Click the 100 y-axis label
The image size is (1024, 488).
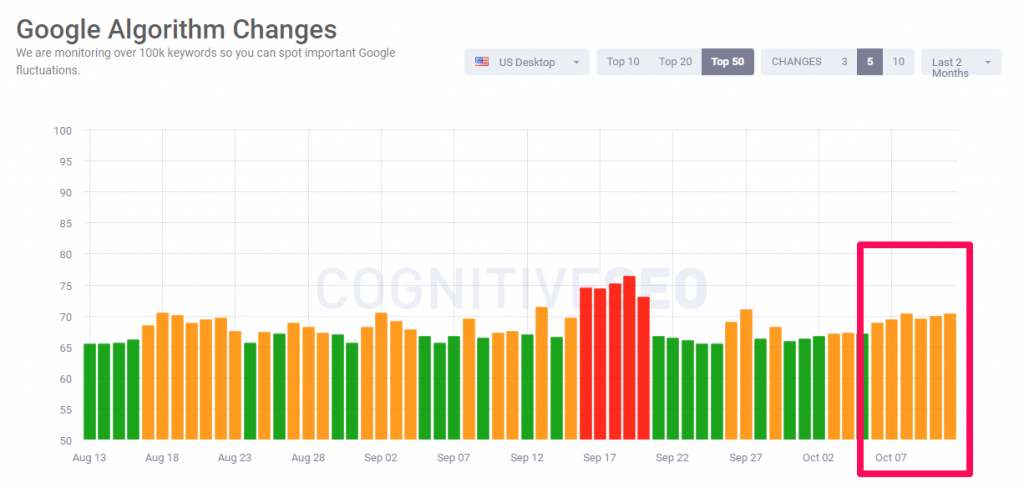[x=63, y=131]
